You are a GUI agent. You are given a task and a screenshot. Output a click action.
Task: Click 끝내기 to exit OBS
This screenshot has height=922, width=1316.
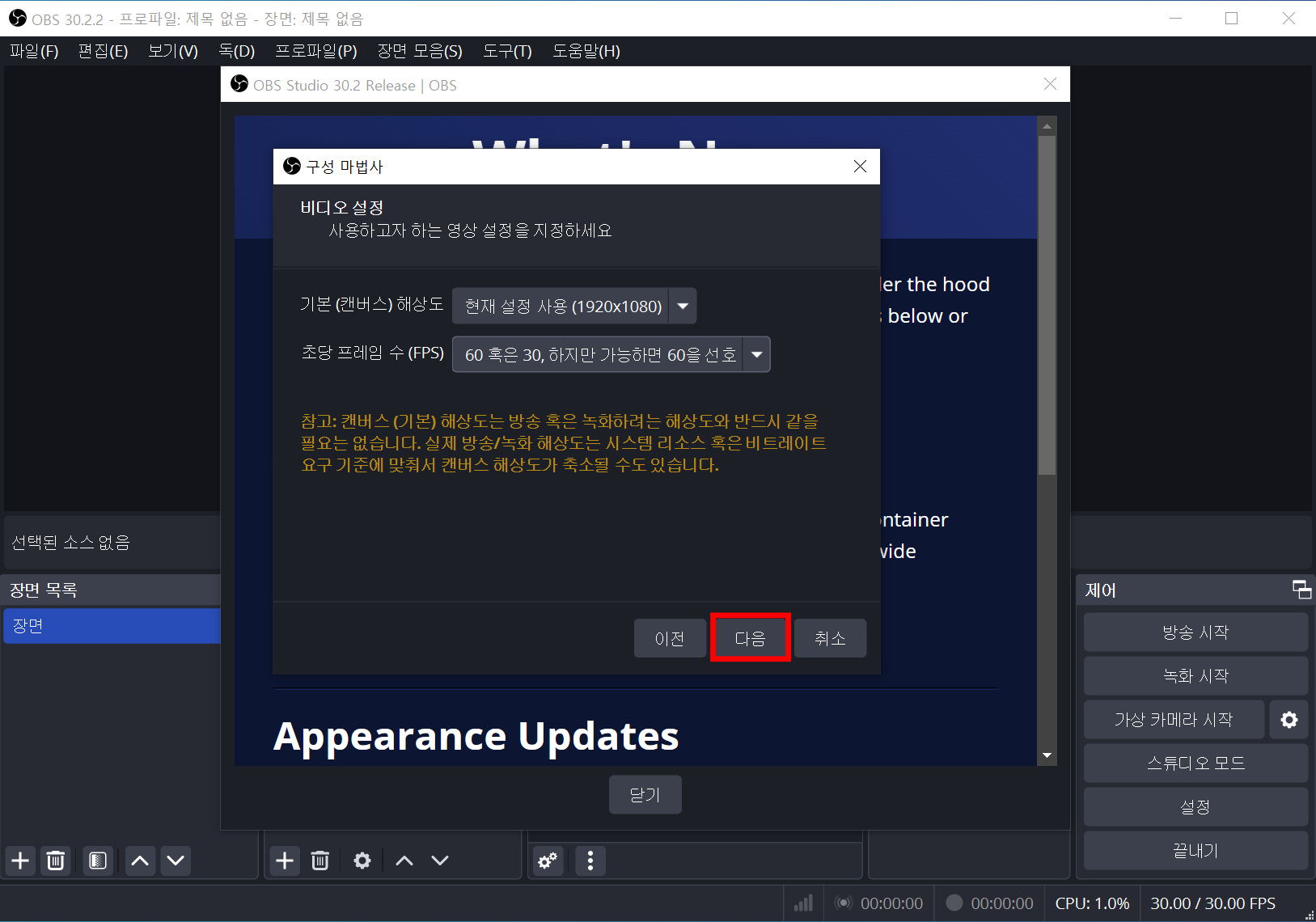pyautogui.click(x=1195, y=850)
